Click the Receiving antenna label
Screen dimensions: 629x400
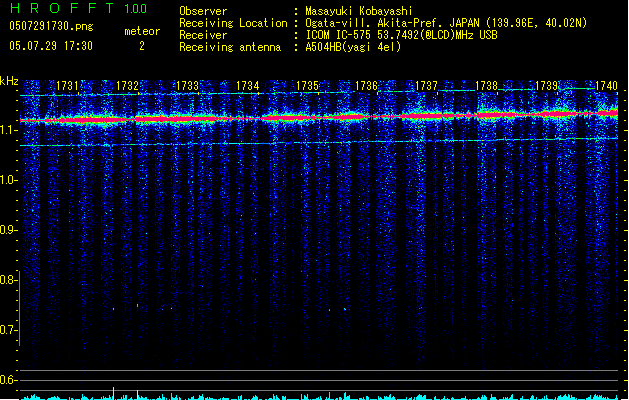click(230, 47)
